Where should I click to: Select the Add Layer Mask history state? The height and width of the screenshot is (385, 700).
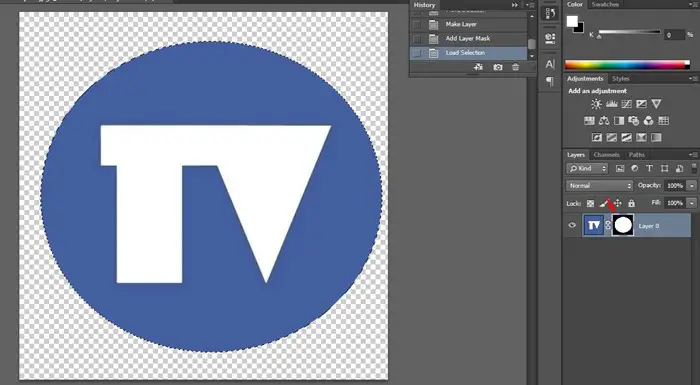pos(468,38)
